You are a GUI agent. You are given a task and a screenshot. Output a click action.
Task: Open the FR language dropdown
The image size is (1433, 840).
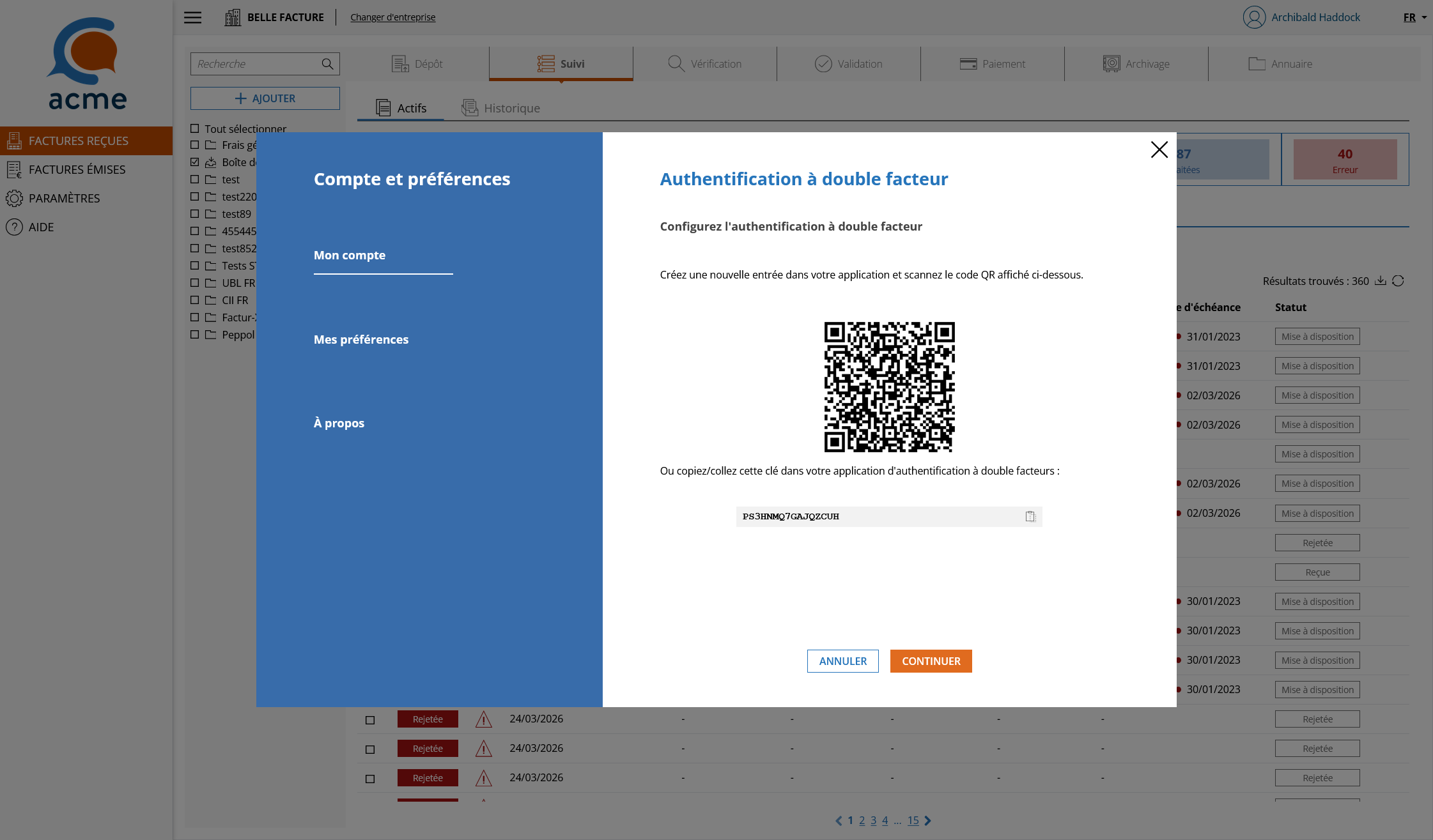pos(1414,17)
